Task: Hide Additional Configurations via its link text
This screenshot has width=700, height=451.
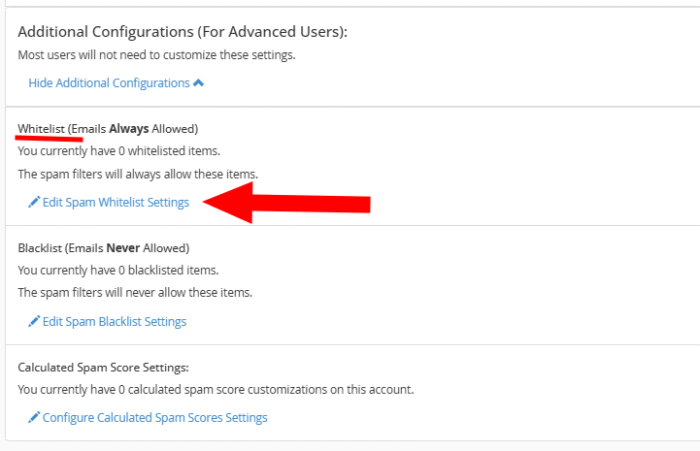Action: coord(109,83)
